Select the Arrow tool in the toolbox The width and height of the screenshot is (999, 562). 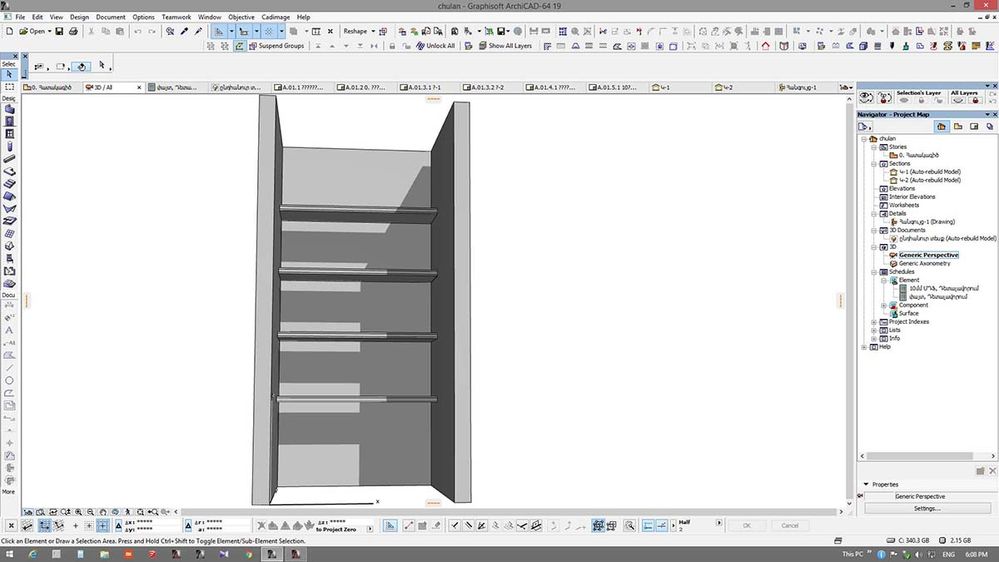9,74
